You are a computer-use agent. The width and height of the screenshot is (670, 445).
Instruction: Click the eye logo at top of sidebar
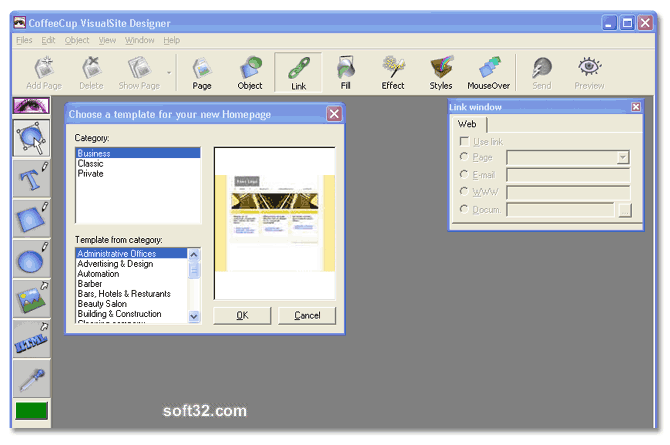pos(31,106)
